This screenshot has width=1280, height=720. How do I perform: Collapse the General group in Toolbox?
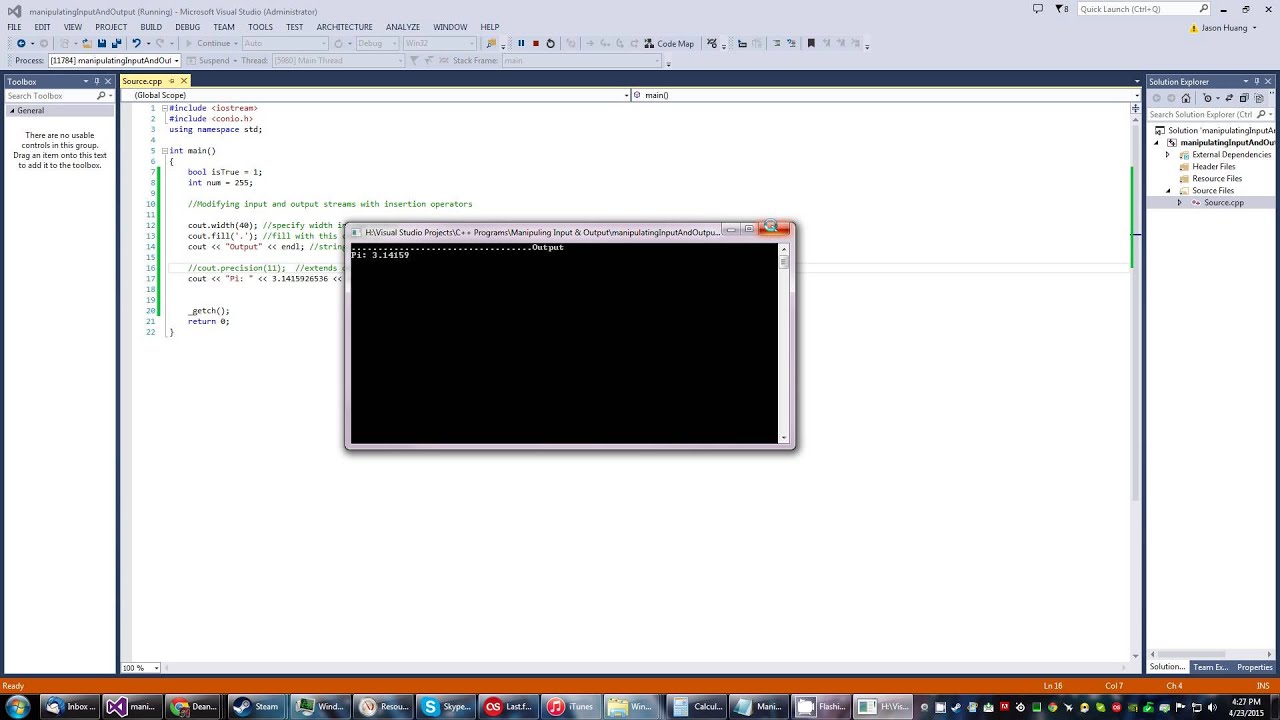[12, 111]
